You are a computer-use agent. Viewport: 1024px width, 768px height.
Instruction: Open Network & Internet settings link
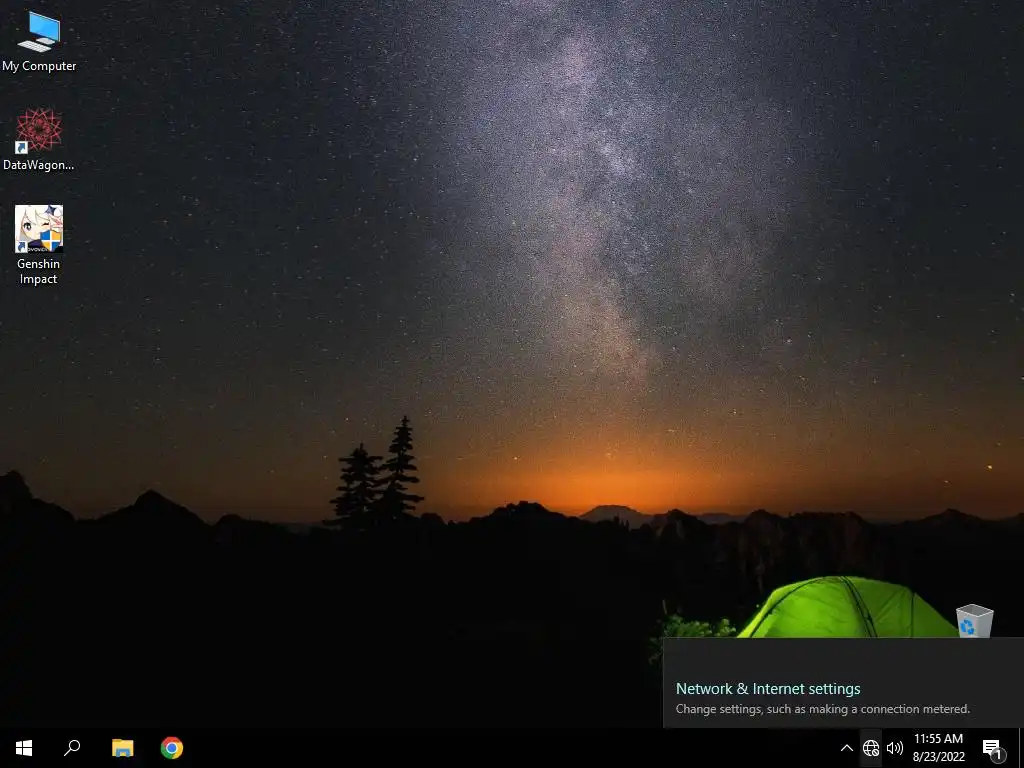(x=768, y=688)
